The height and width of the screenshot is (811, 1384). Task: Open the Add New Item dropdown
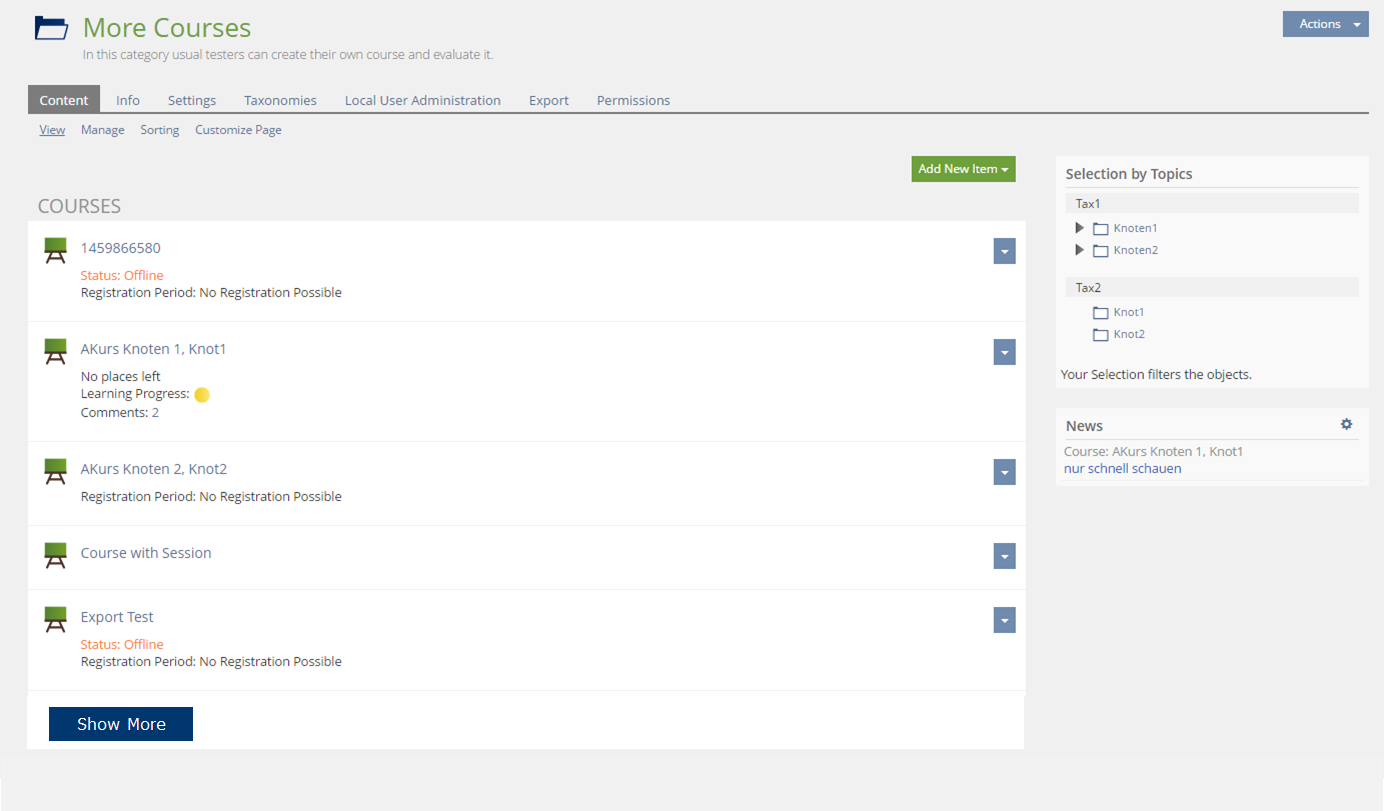[963, 169]
